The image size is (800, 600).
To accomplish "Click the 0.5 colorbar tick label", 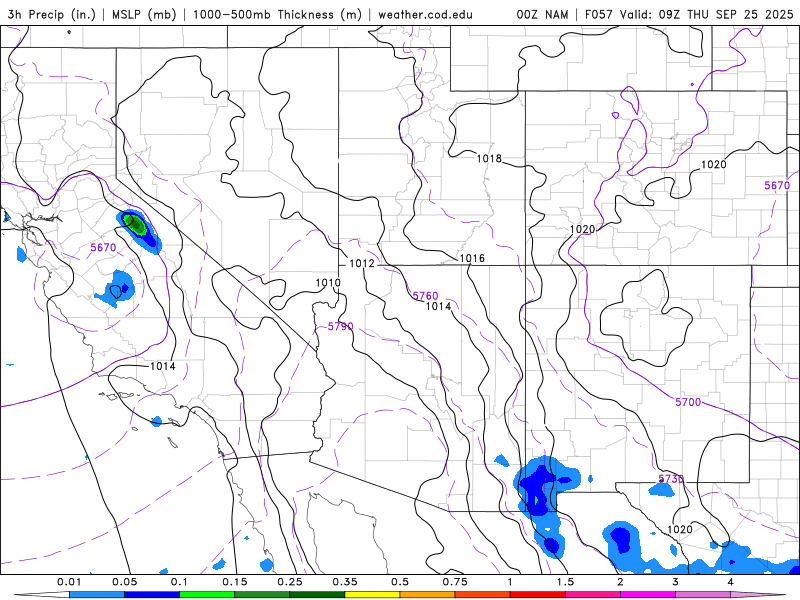I will (400, 582).
